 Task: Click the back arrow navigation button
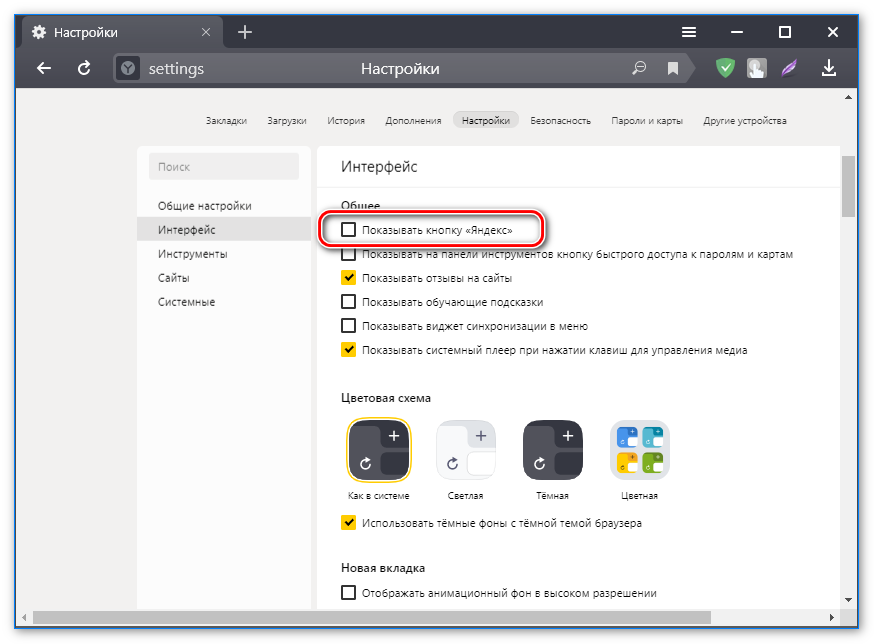tap(43, 68)
